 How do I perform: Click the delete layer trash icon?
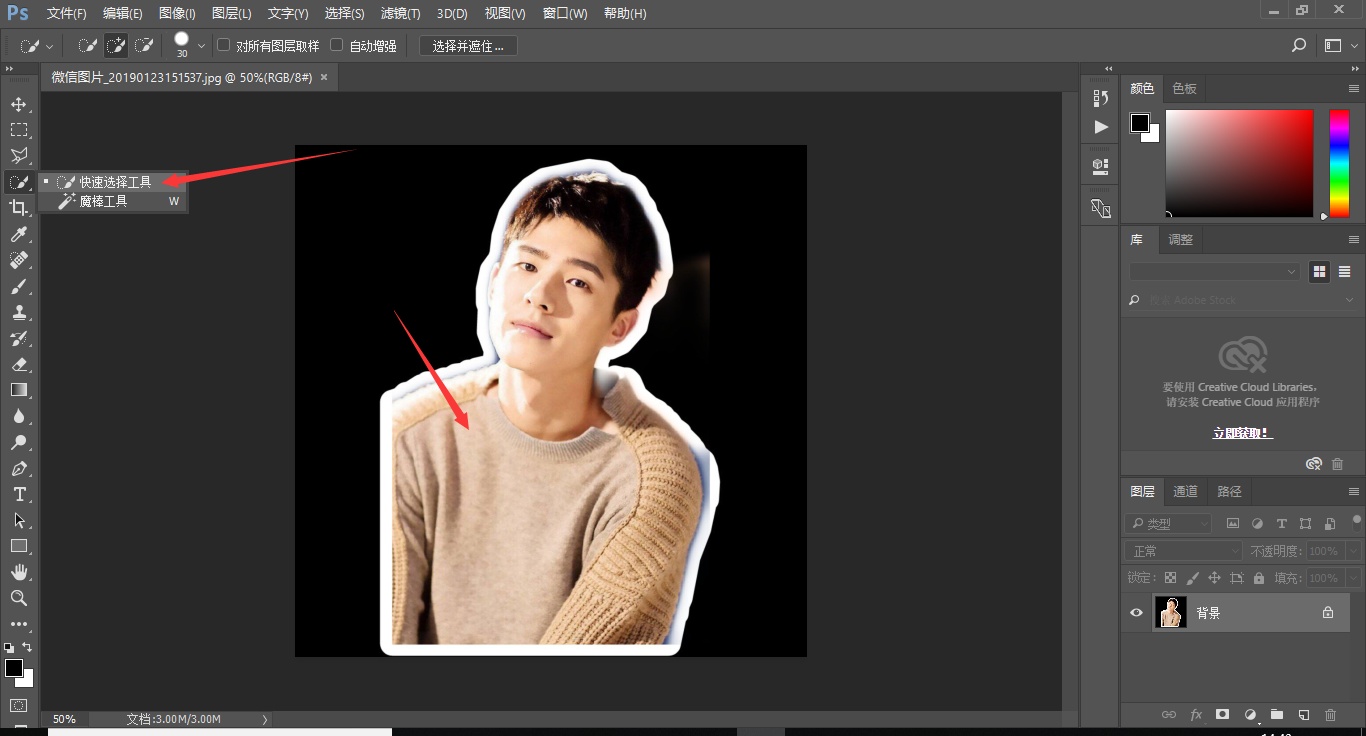click(1330, 715)
